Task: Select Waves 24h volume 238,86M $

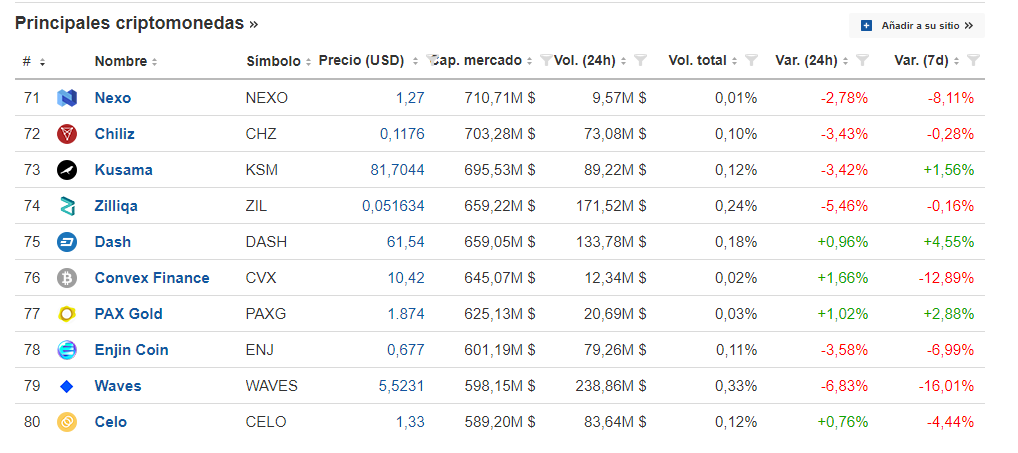Action: point(611,386)
